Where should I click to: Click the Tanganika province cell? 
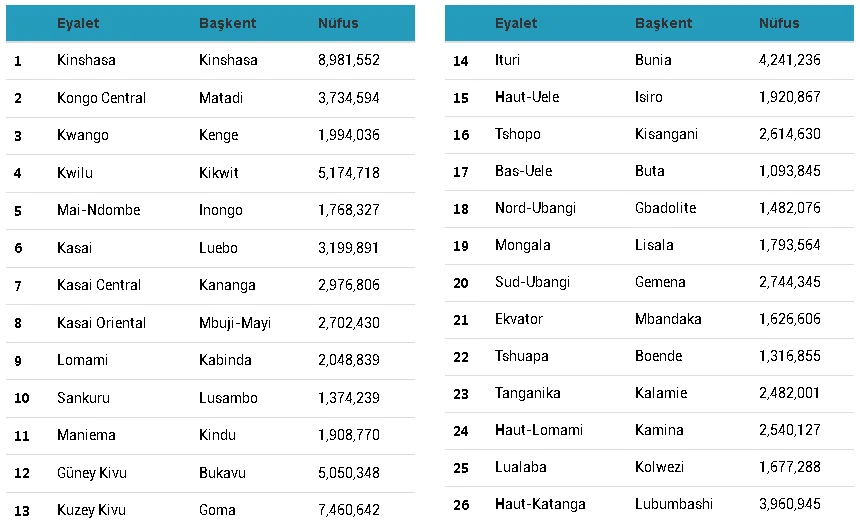pyautogui.click(x=527, y=393)
